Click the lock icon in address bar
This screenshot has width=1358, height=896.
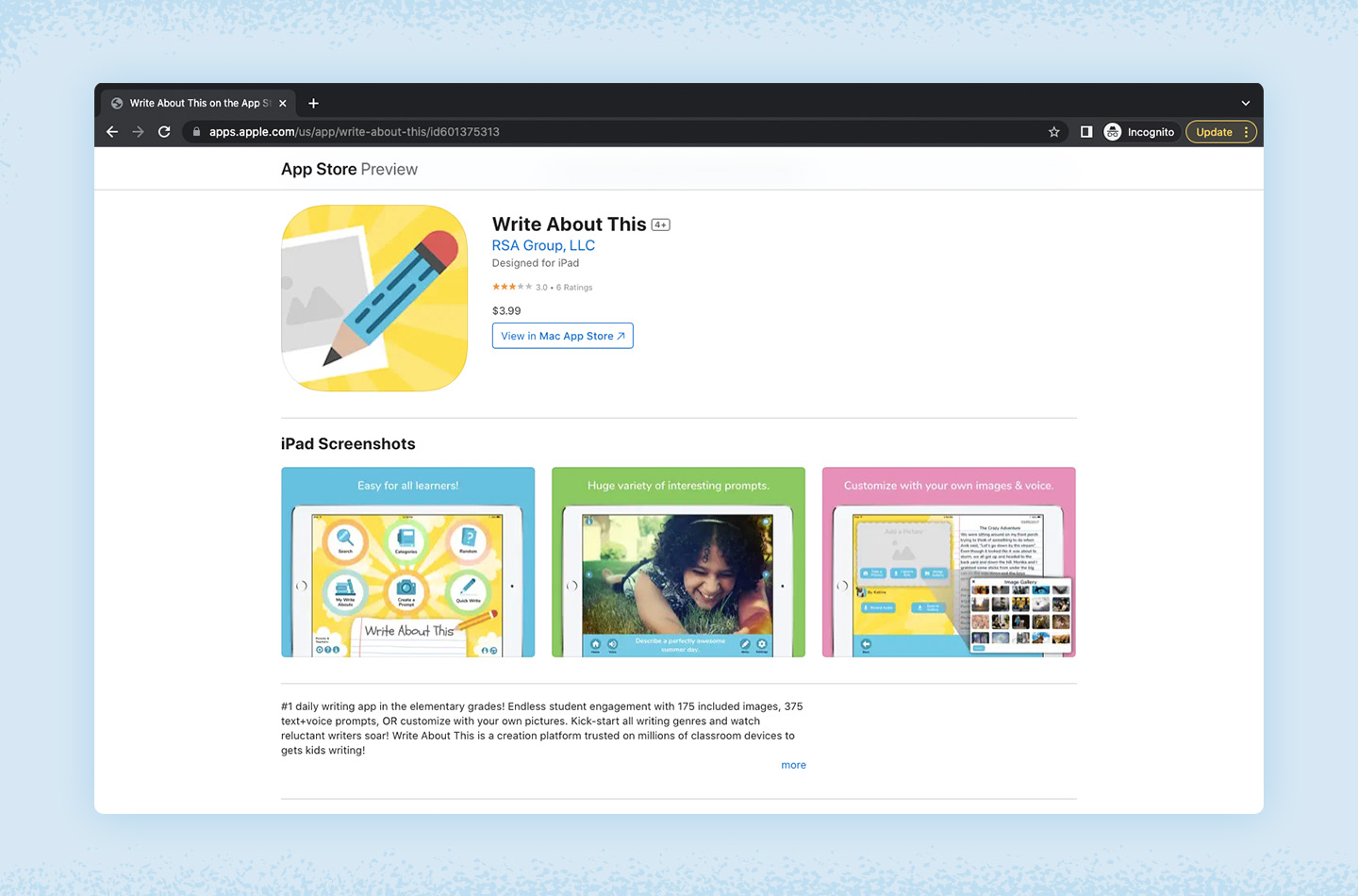[x=196, y=132]
